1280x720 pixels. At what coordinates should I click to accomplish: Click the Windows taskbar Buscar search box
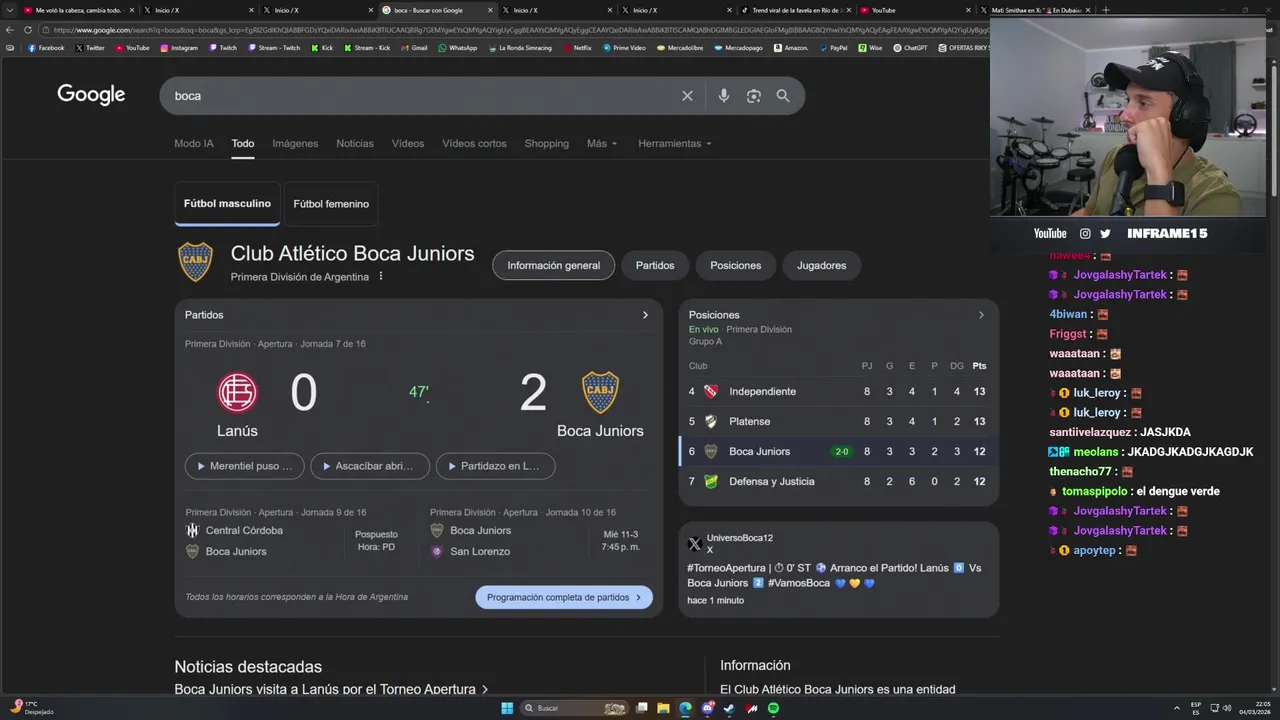tap(575, 708)
